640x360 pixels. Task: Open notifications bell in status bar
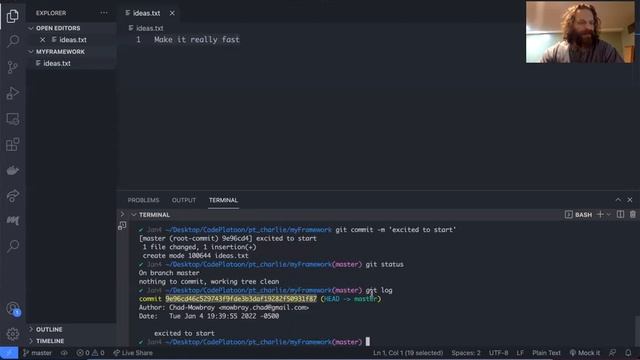click(x=628, y=353)
